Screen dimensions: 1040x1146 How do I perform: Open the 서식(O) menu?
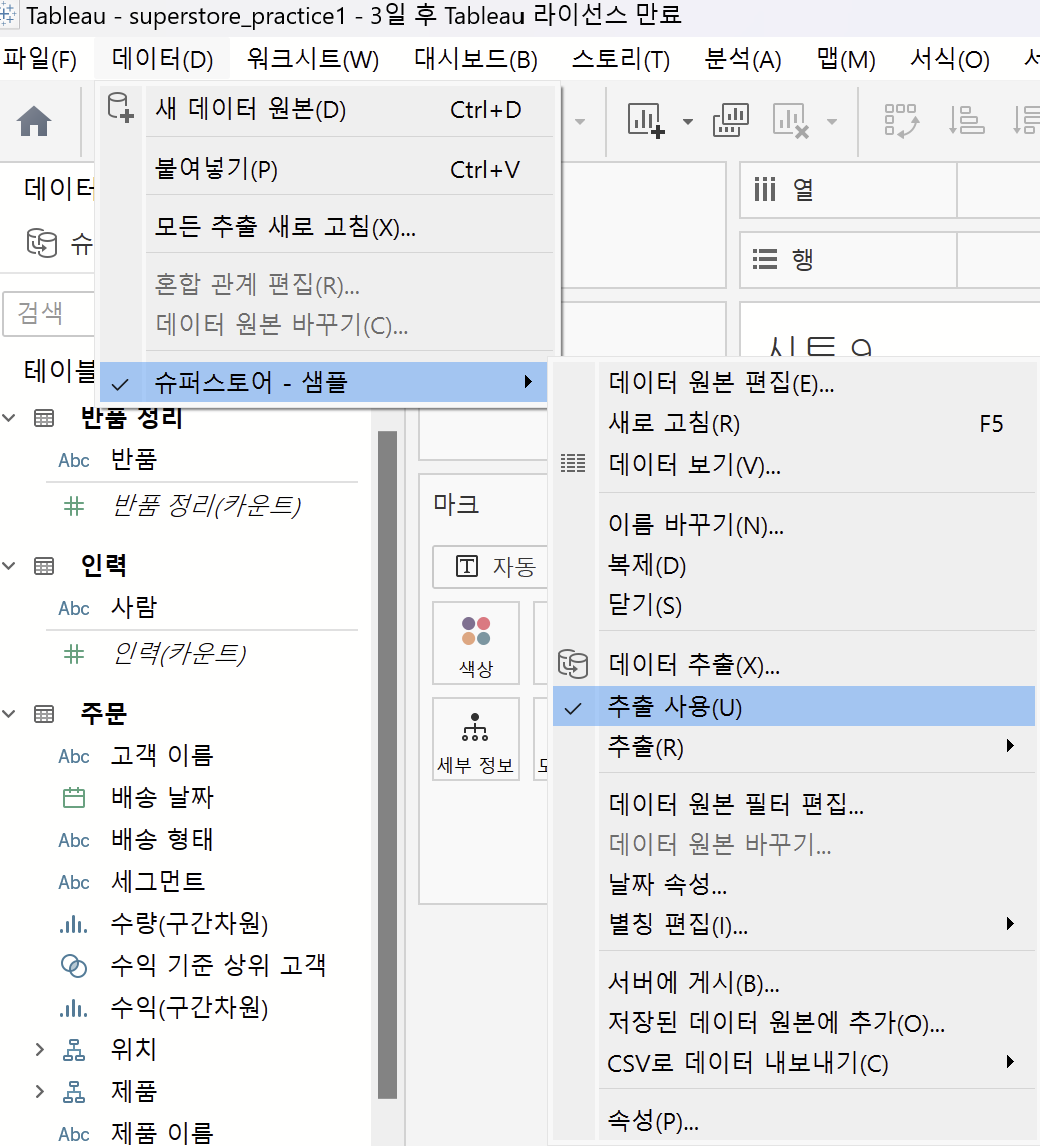949,58
